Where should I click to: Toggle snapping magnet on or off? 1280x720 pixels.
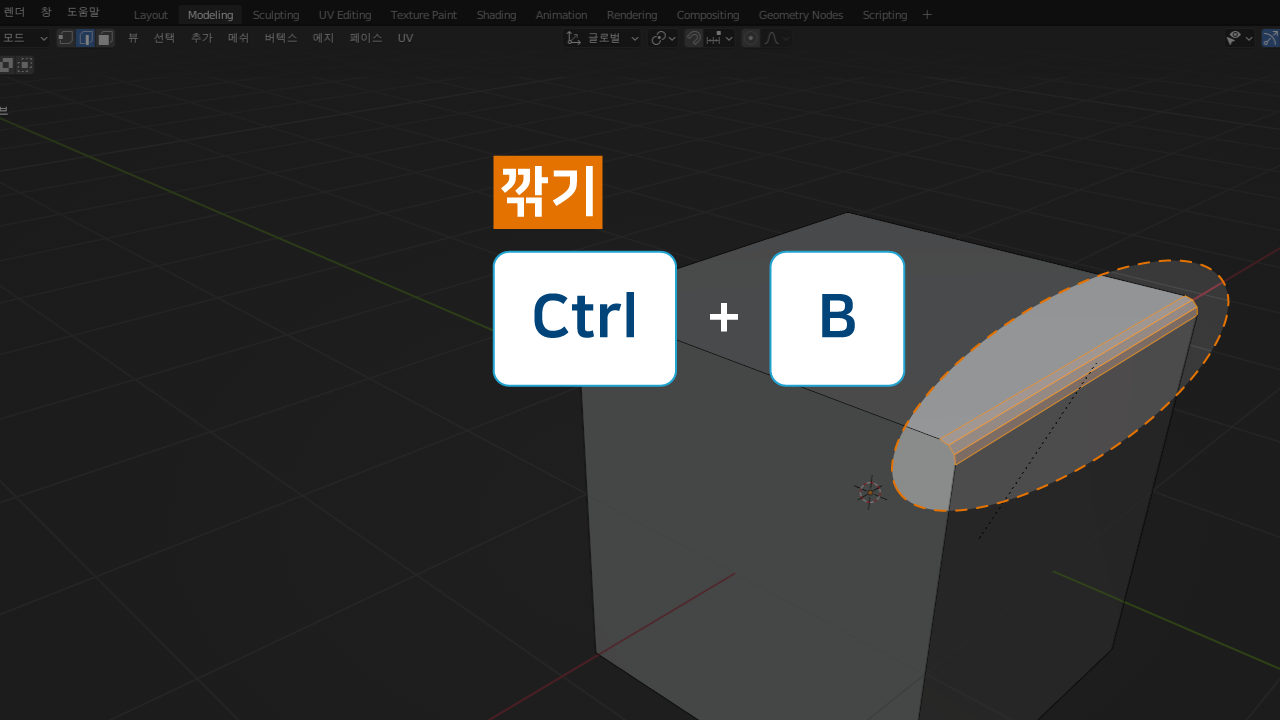(x=693, y=38)
